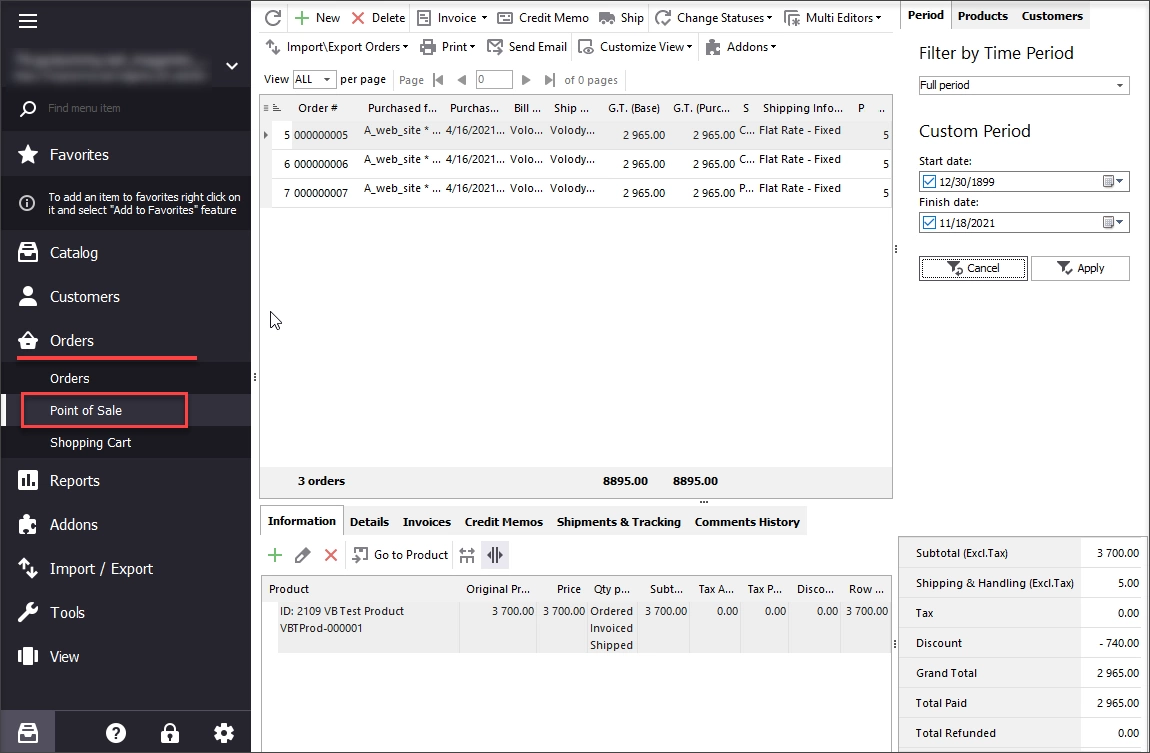Click the help question mark icon

click(x=116, y=732)
